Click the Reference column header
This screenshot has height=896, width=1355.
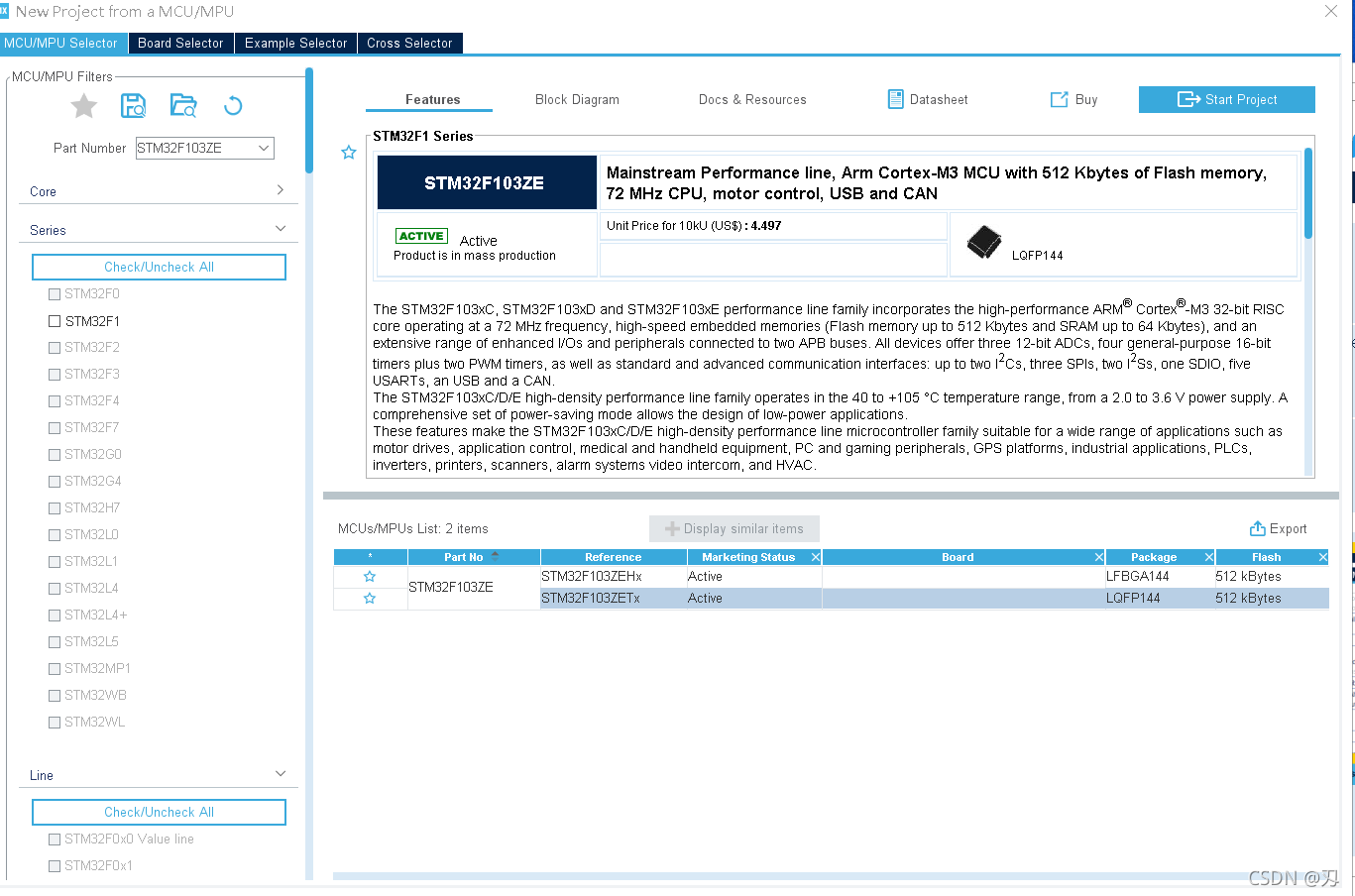(x=614, y=557)
